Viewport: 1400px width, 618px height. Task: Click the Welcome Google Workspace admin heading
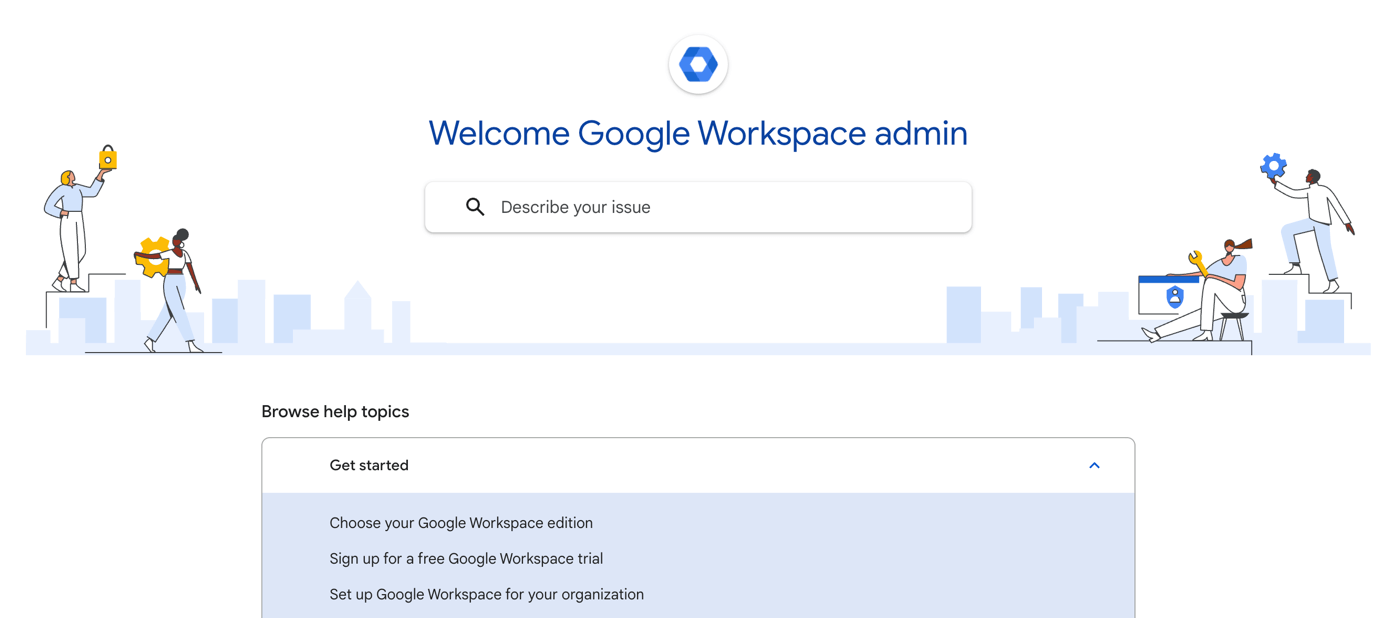[698, 133]
